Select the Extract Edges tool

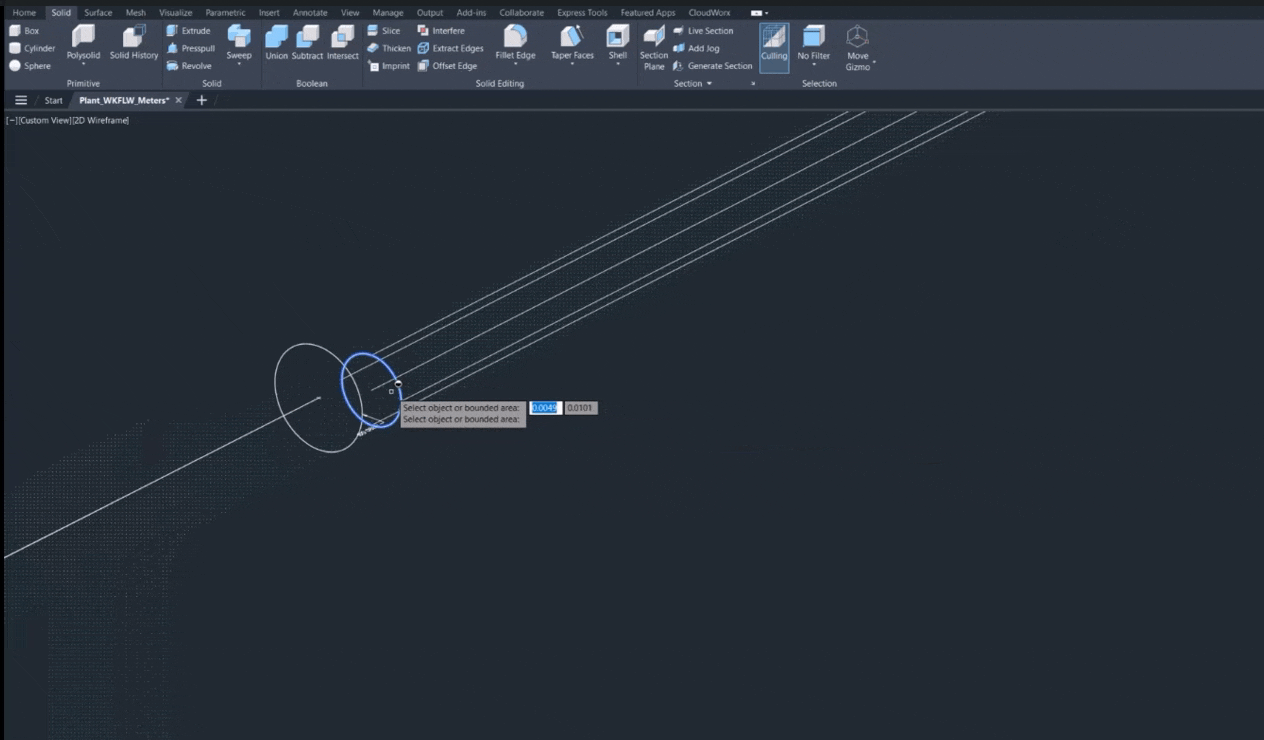click(450, 48)
